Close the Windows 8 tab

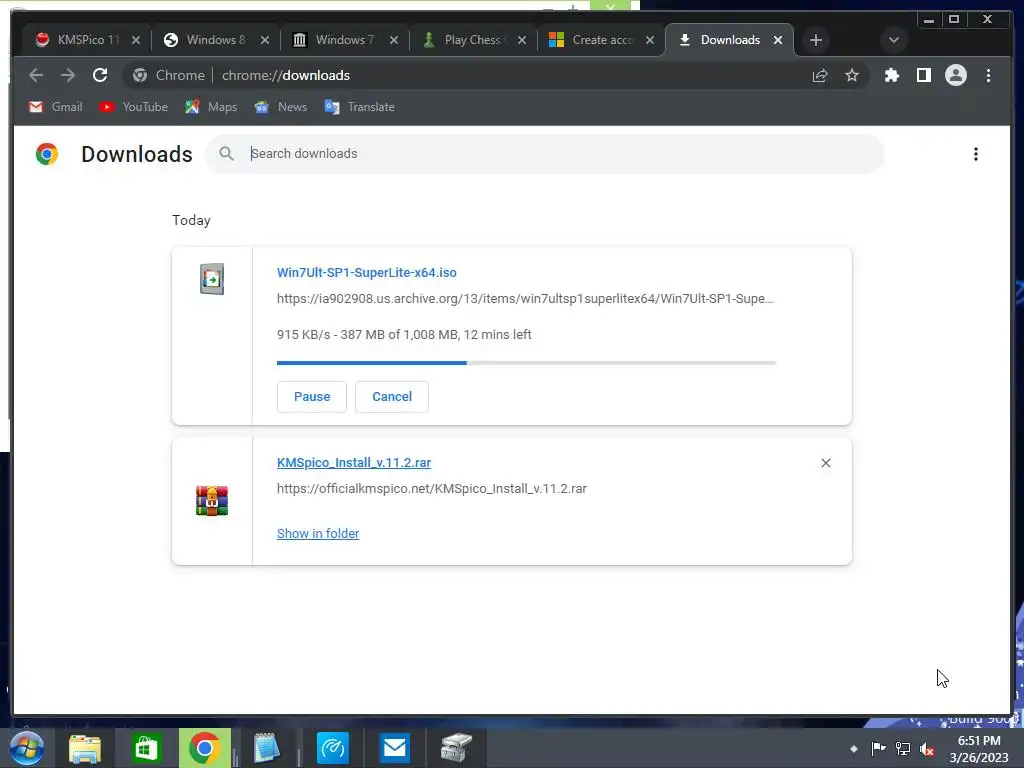click(x=264, y=40)
